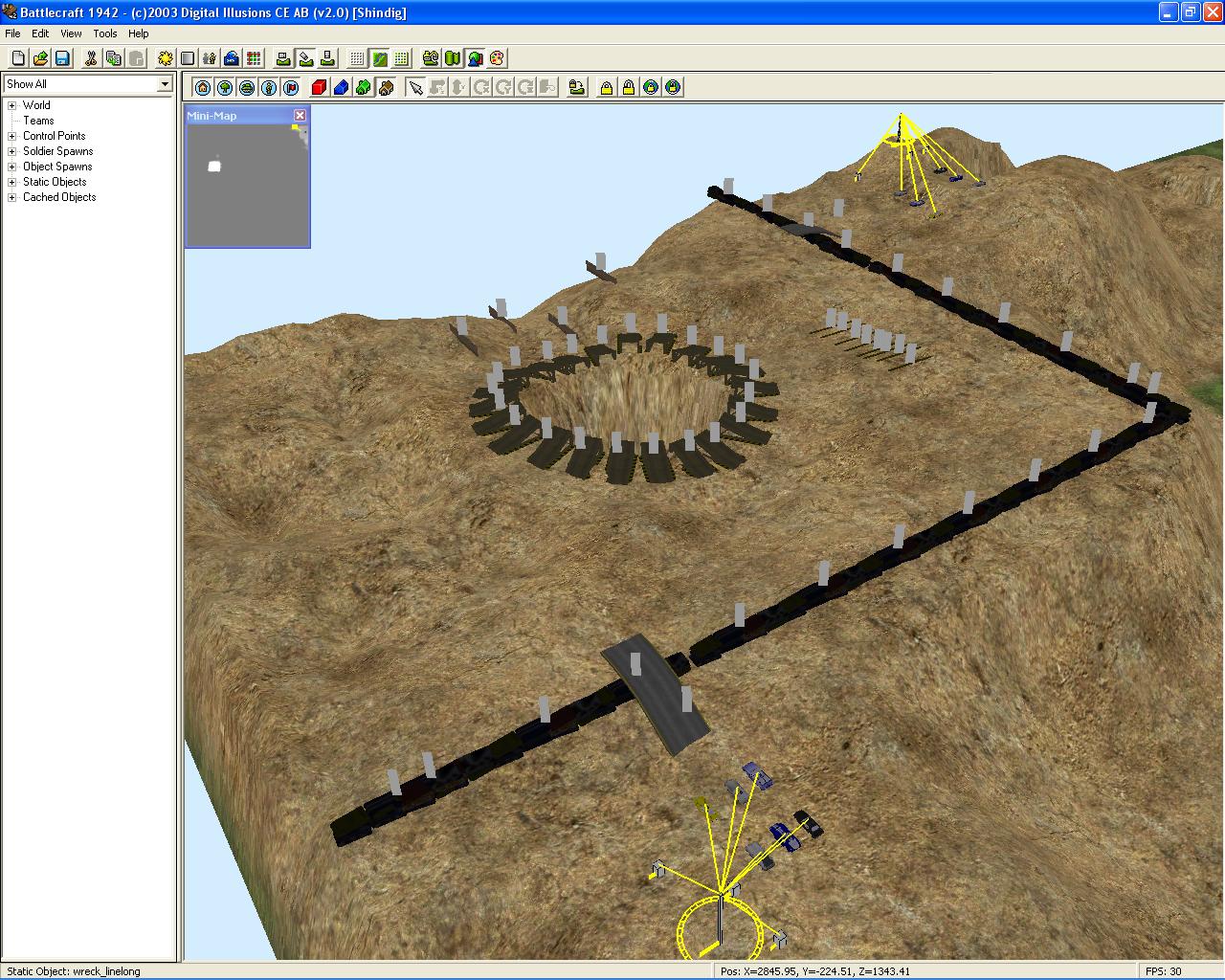1225x980 pixels.
Task: Toggle the soldier filter round icon
Action: coord(269,87)
